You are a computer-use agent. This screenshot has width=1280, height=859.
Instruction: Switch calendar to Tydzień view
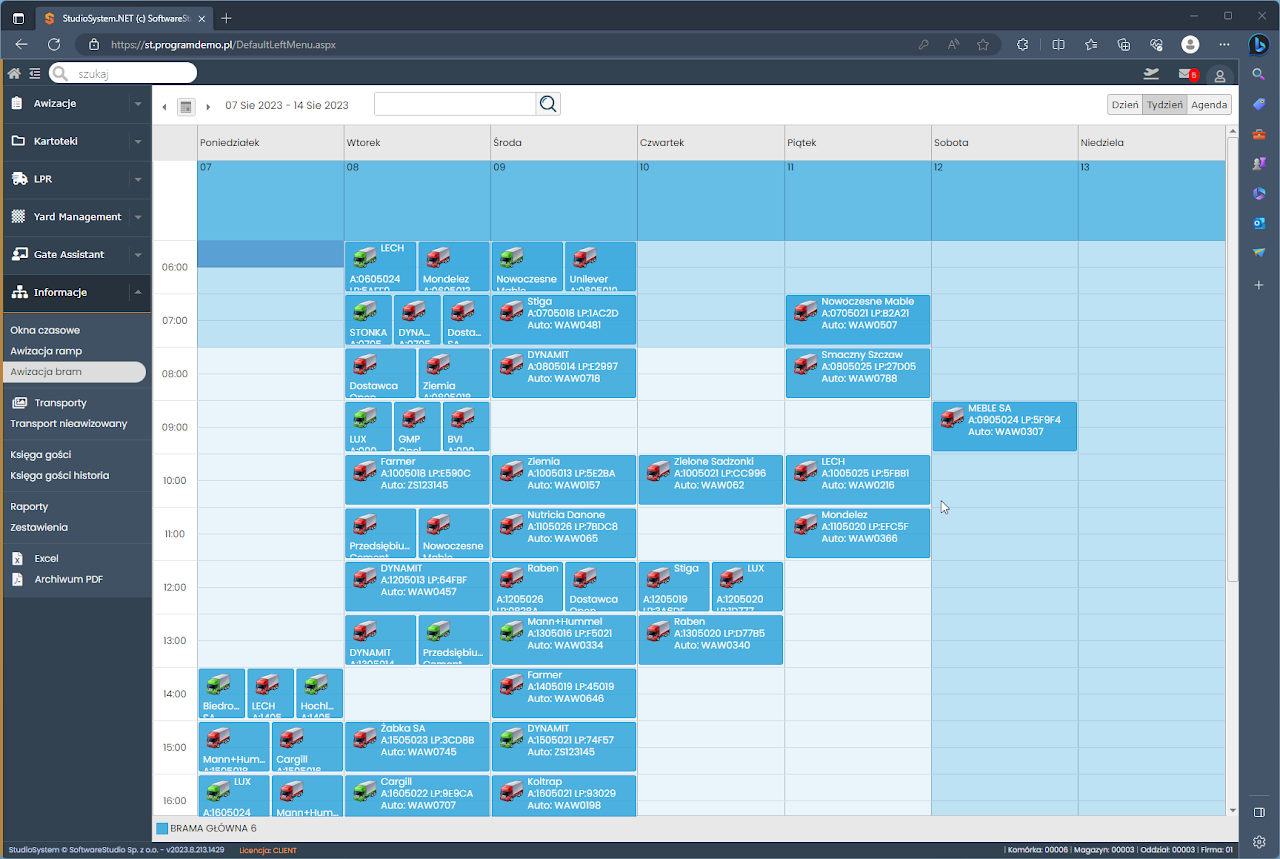coord(1164,105)
